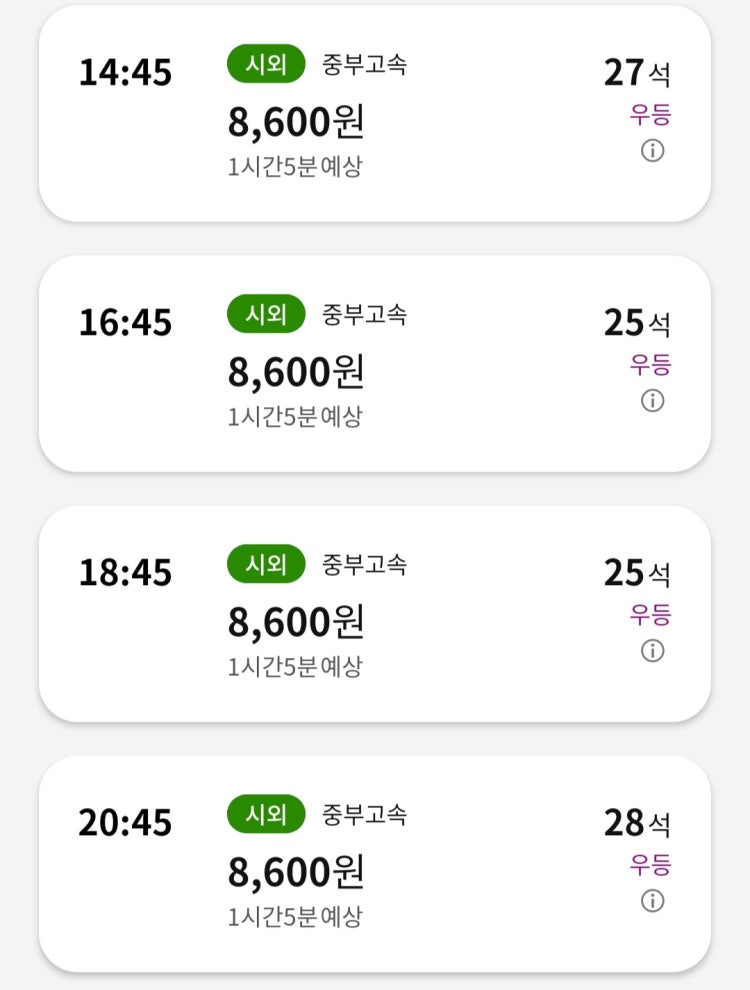
Task: Click 1시간5분 예상 on 20:45 bus
Action: [x=295, y=916]
